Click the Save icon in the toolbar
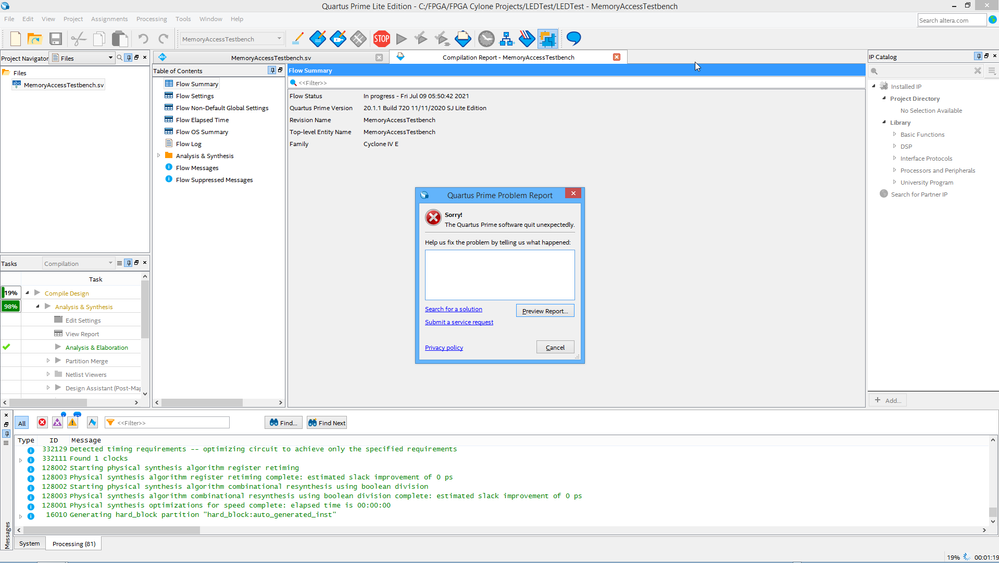Screen dimensions: 999x563 pyautogui.click(x=56, y=39)
